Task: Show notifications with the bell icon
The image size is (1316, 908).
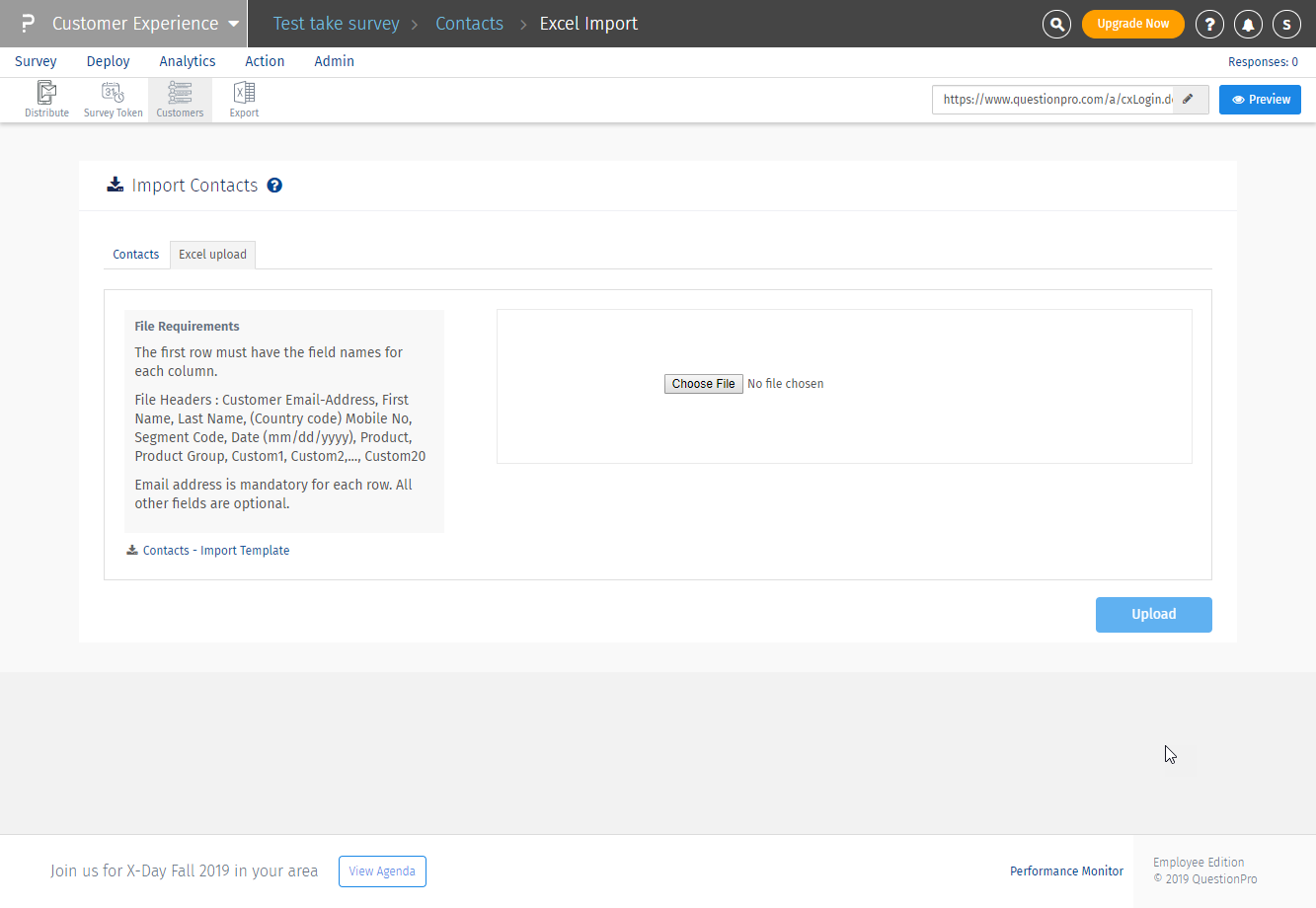Action: (x=1248, y=24)
